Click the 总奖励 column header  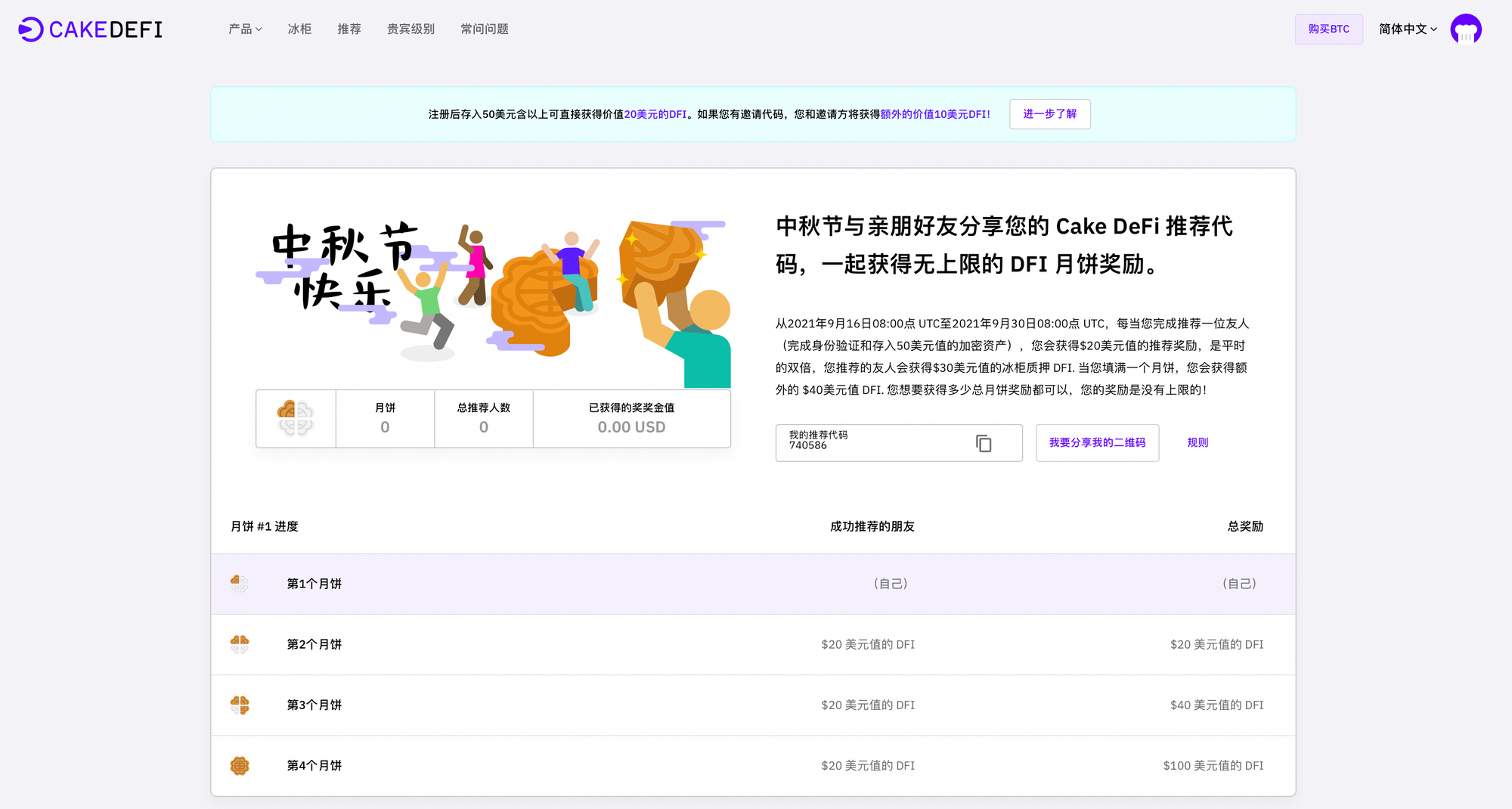(1246, 526)
